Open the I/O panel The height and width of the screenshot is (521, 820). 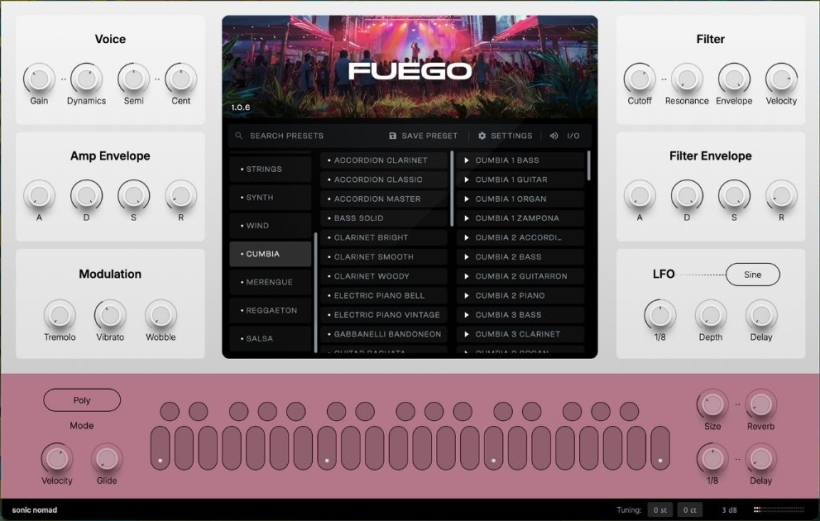pyautogui.click(x=565, y=135)
